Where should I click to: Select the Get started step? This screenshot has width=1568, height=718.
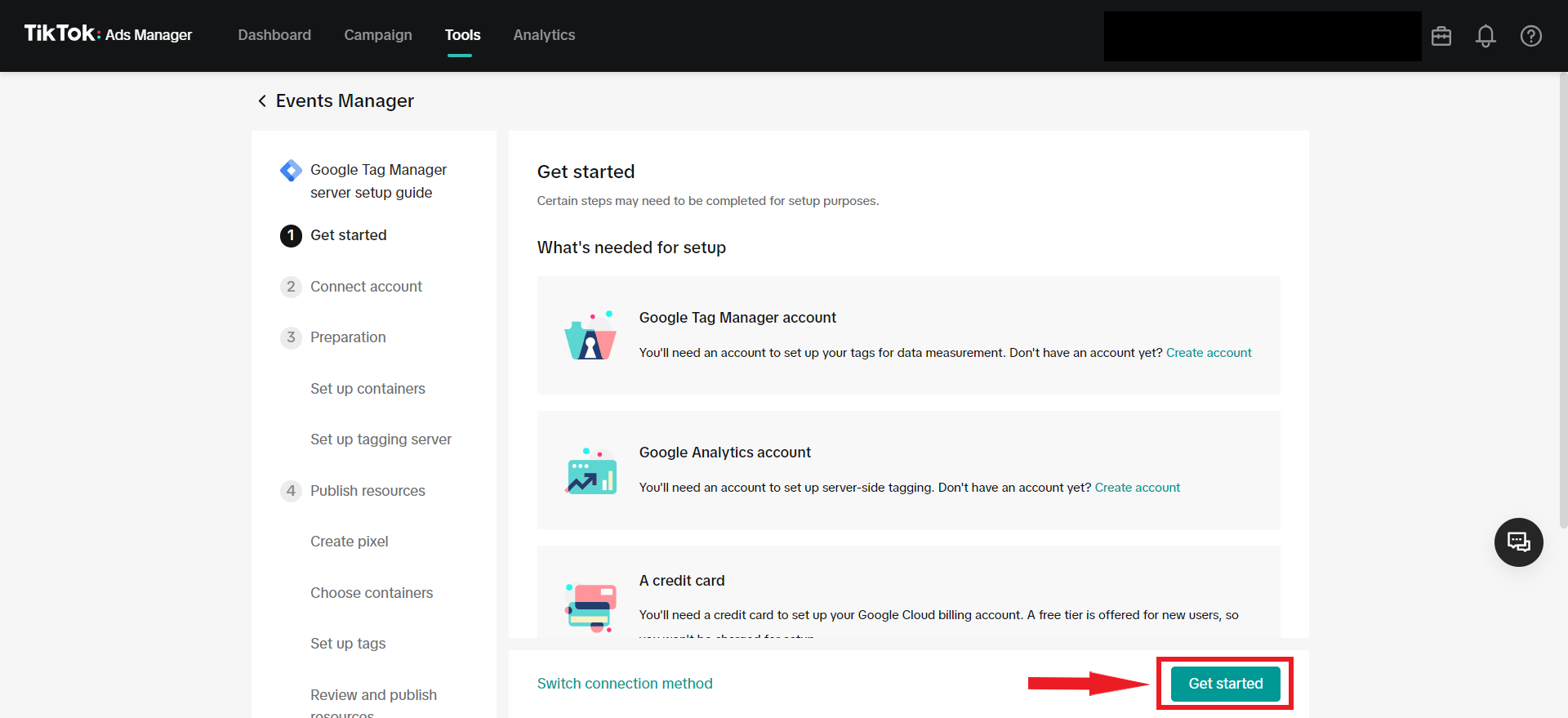[x=349, y=235]
